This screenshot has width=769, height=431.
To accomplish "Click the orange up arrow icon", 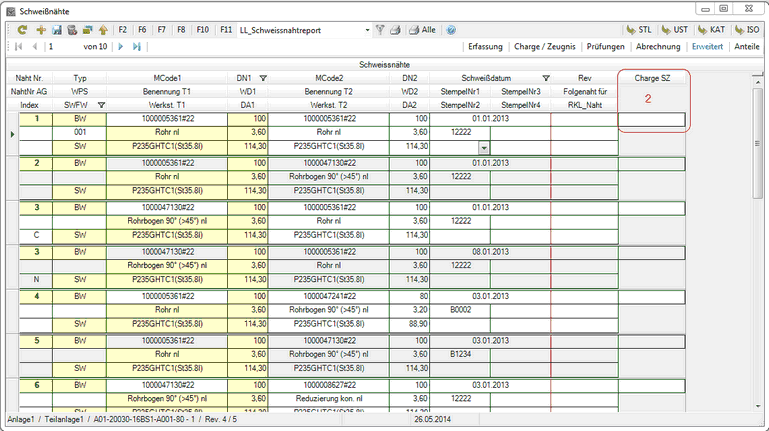I will click(x=103, y=30).
